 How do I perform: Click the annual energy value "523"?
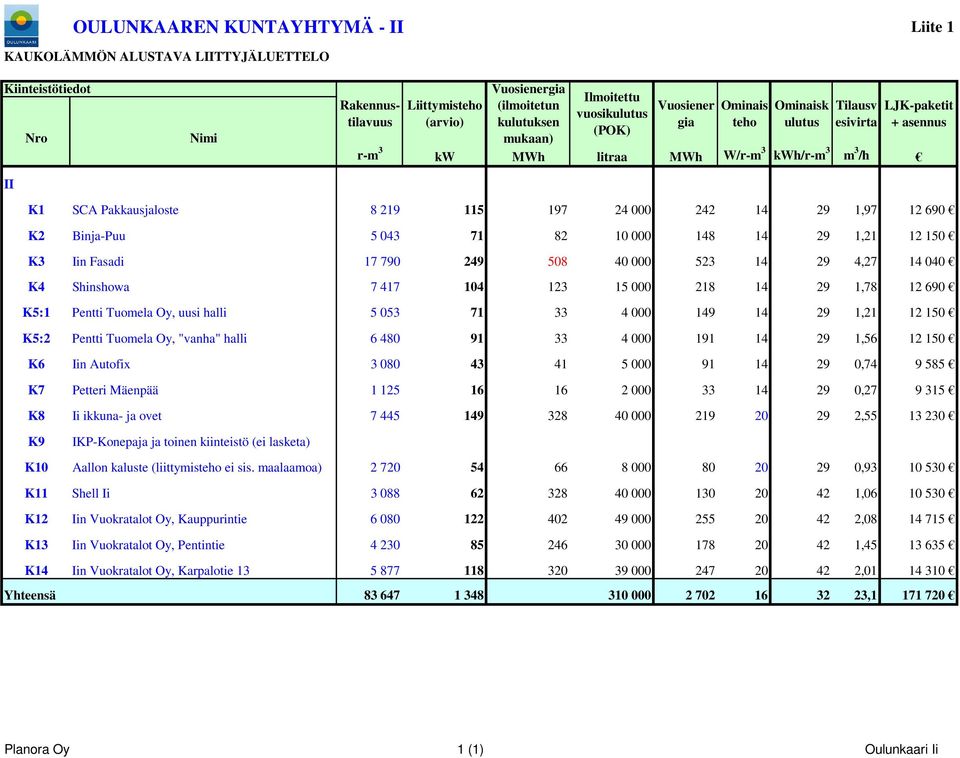[x=705, y=261]
